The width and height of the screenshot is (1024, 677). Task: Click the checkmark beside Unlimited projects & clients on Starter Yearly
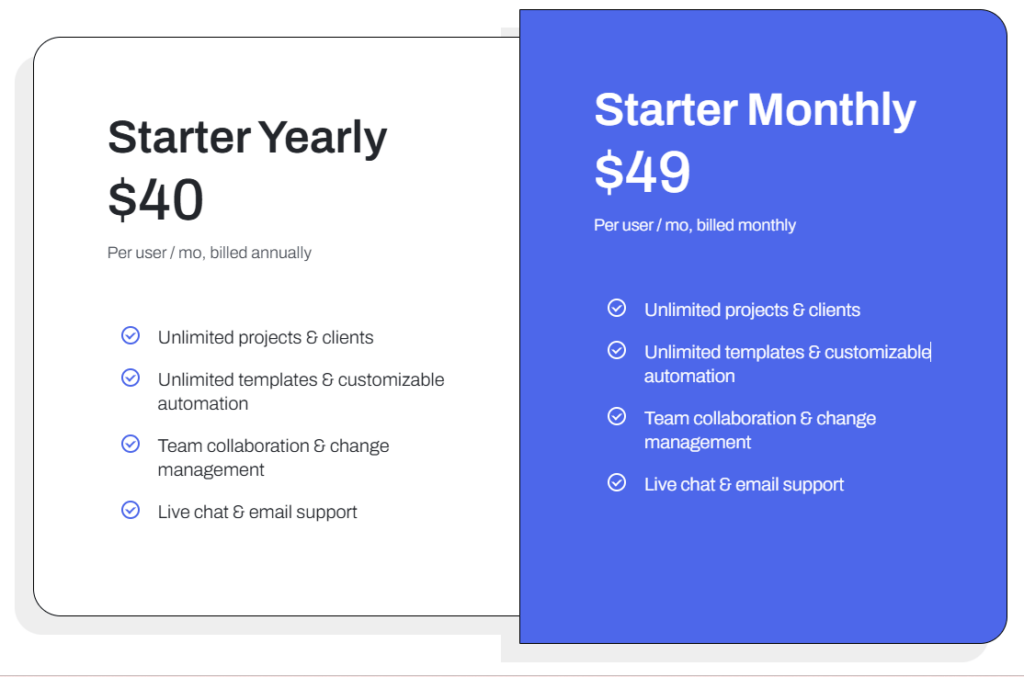pos(130,336)
